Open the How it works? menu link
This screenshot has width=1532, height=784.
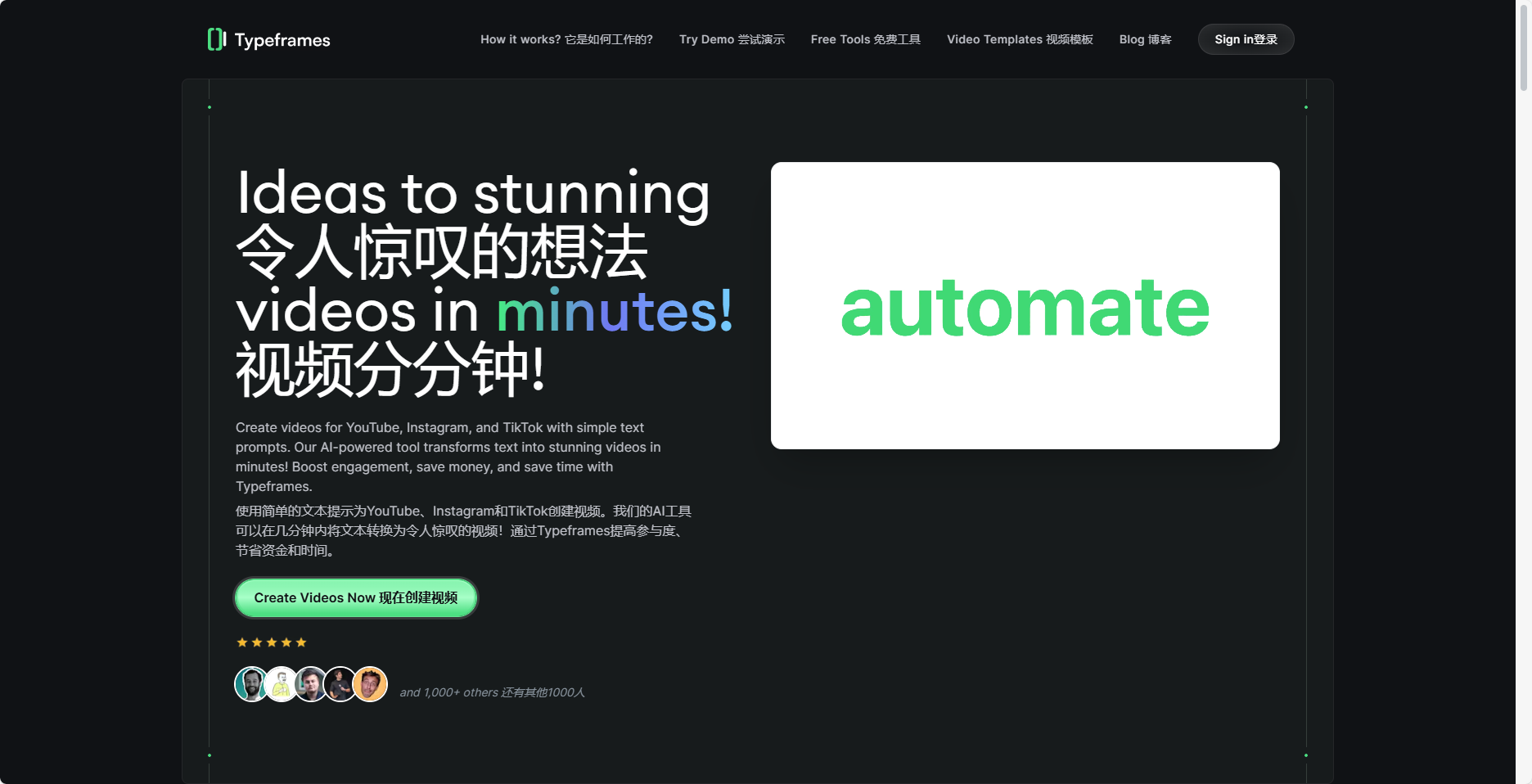[x=566, y=39]
